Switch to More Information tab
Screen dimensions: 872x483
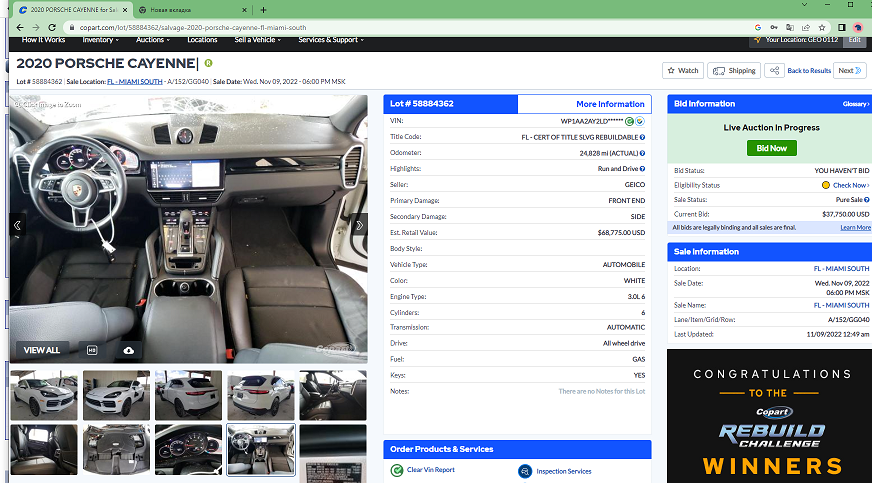pyautogui.click(x=584, y=104)
